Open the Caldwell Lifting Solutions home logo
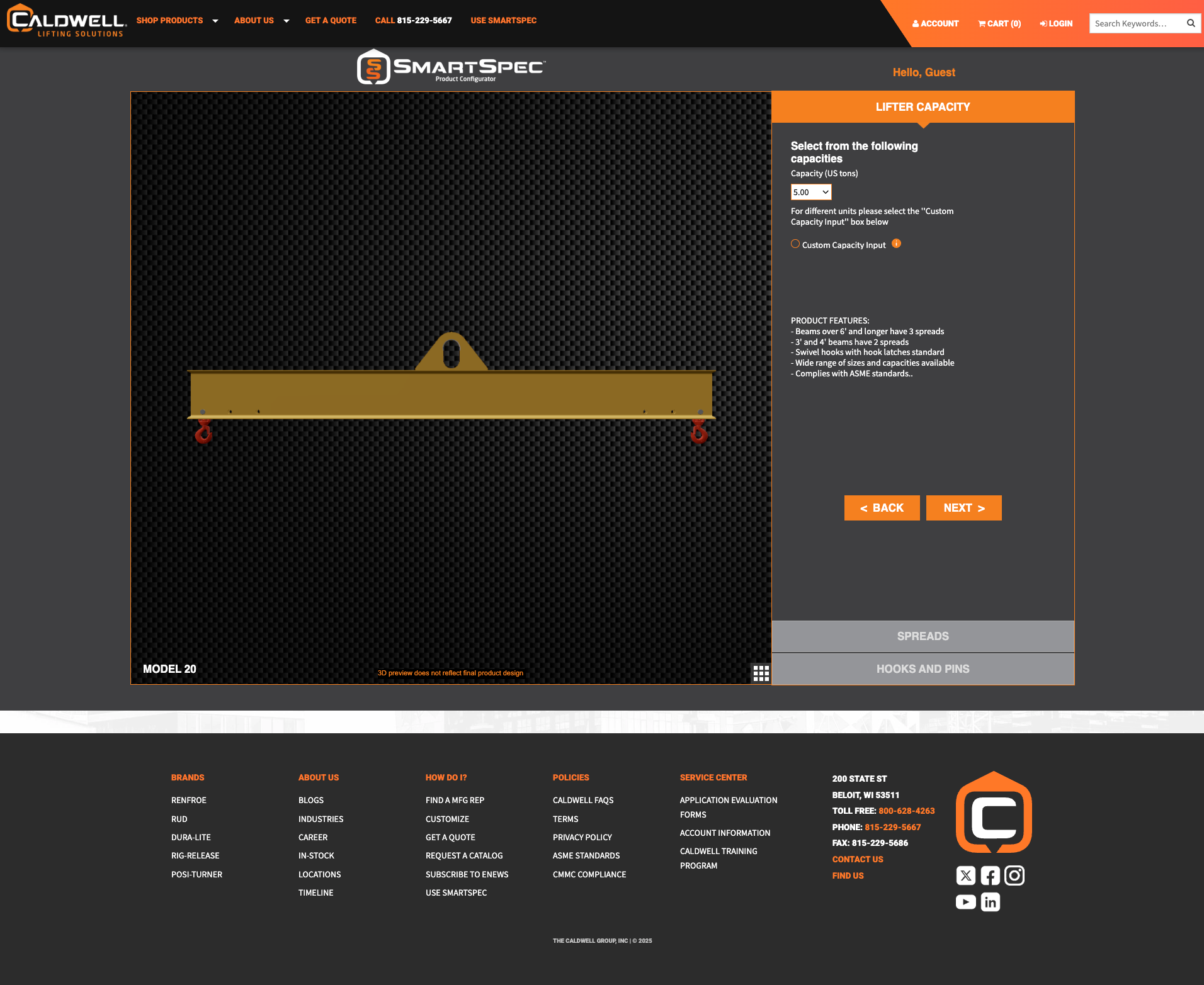 tap(65, 21)
